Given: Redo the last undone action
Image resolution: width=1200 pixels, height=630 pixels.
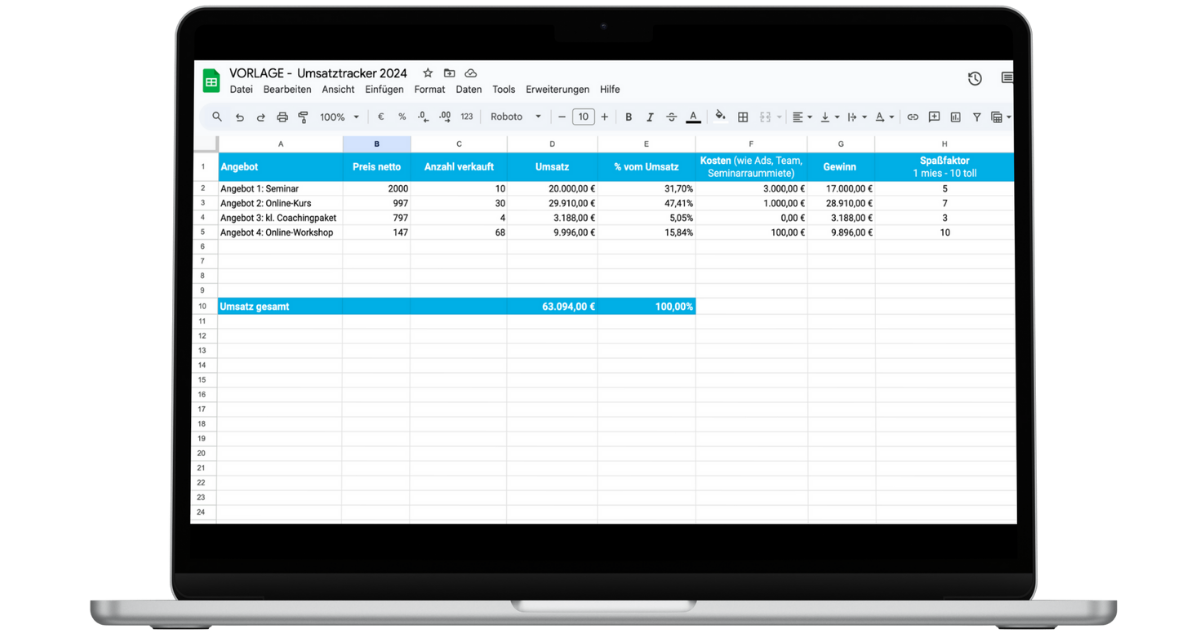Looking at the screenshot, I should click(261, 117).
